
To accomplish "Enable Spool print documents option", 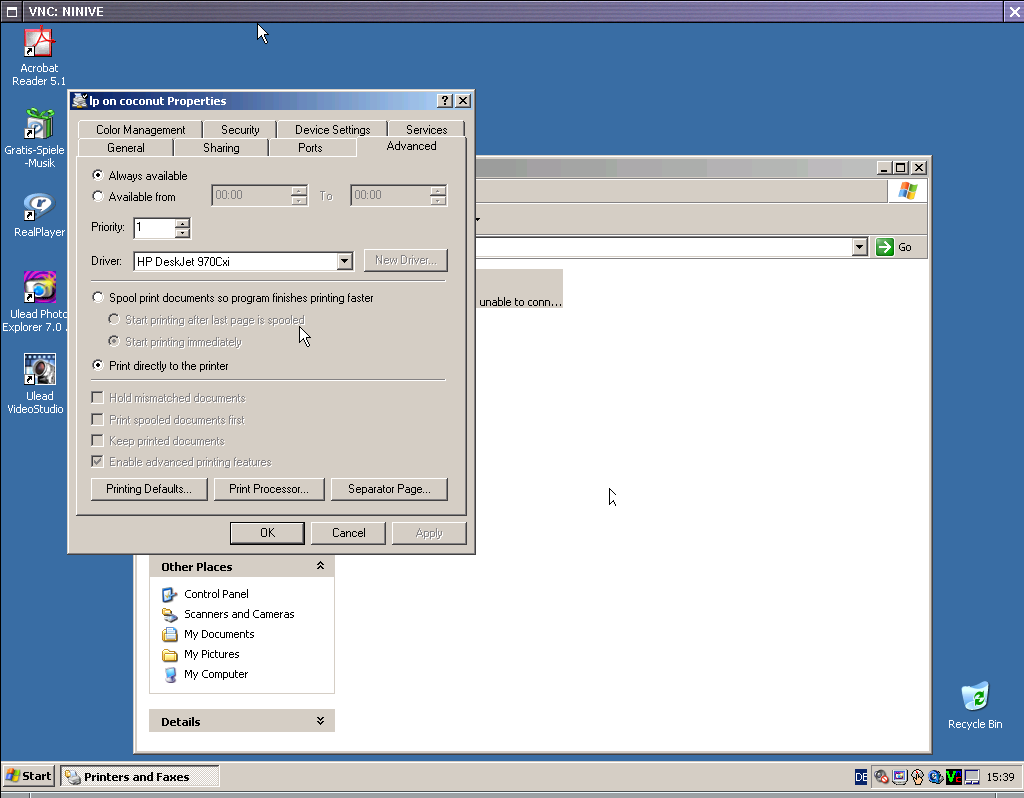I will click(x=98, y=298).
